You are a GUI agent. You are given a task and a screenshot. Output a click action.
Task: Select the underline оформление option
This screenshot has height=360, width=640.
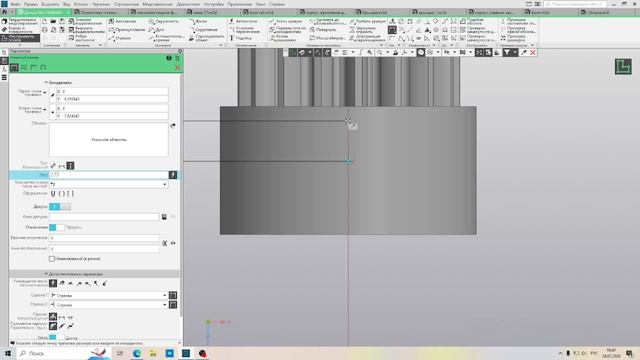click(x=53, y=193)
